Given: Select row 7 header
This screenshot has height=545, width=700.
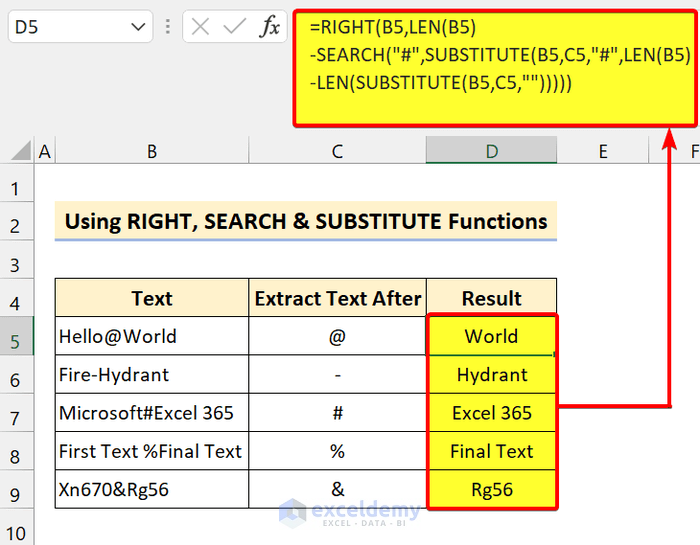Looking at the screenshot, I should 17,413.
